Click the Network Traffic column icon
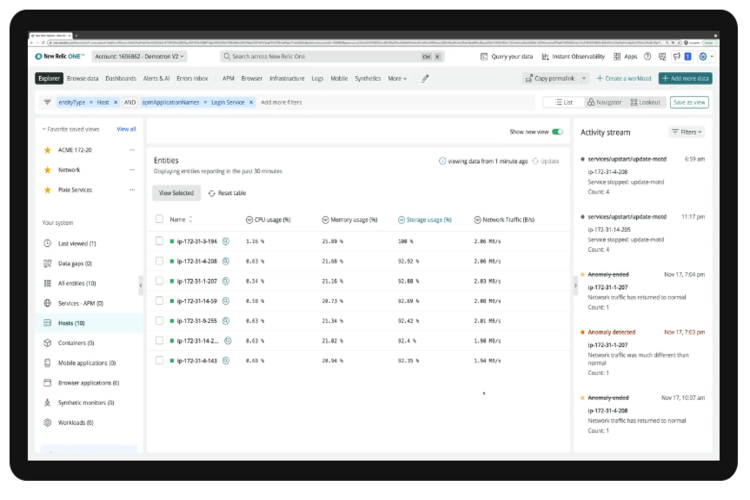750x500 pixels. pos(477,220)
